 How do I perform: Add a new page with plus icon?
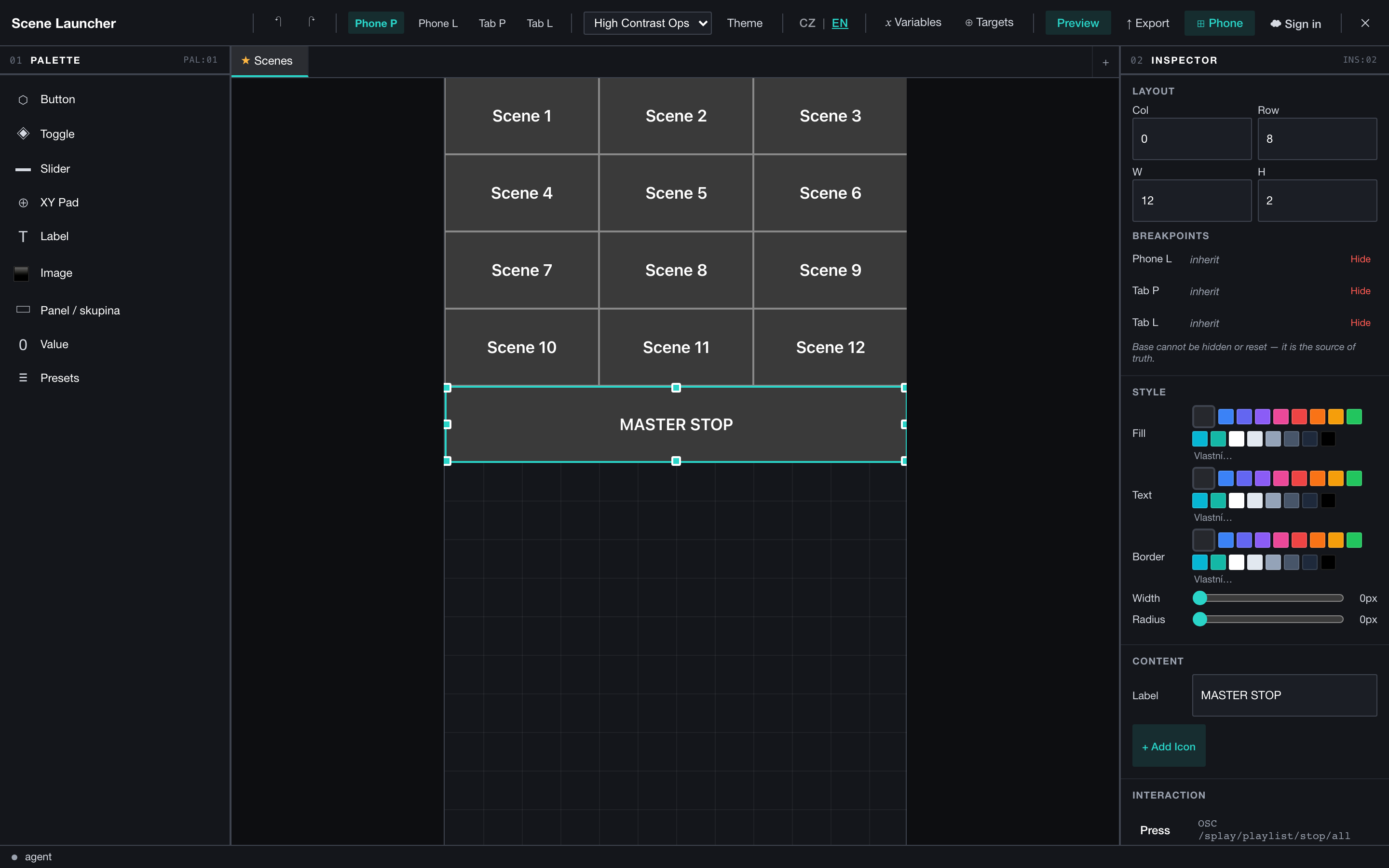[x=1105, y=63]
